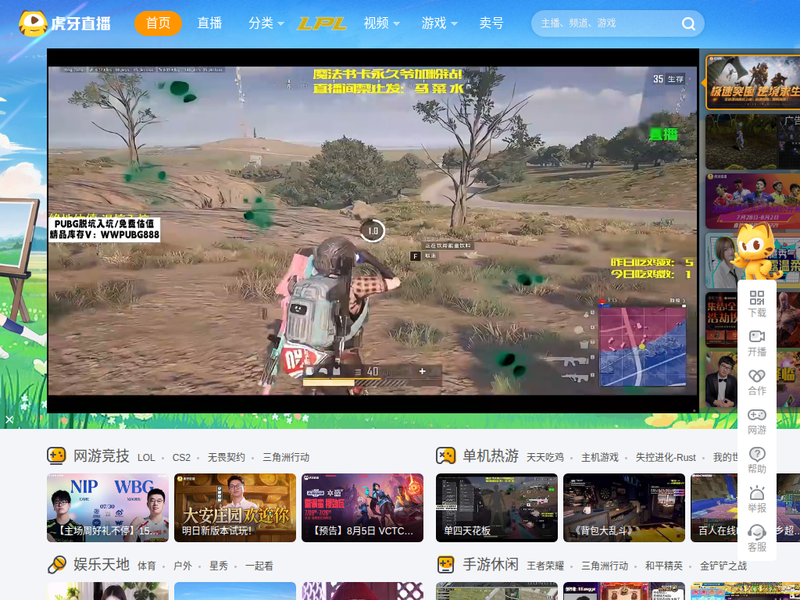The height and width of the screenshot is (600, 800).
Task: Contact 客服 customer service icon
Action: pos(757,539)
